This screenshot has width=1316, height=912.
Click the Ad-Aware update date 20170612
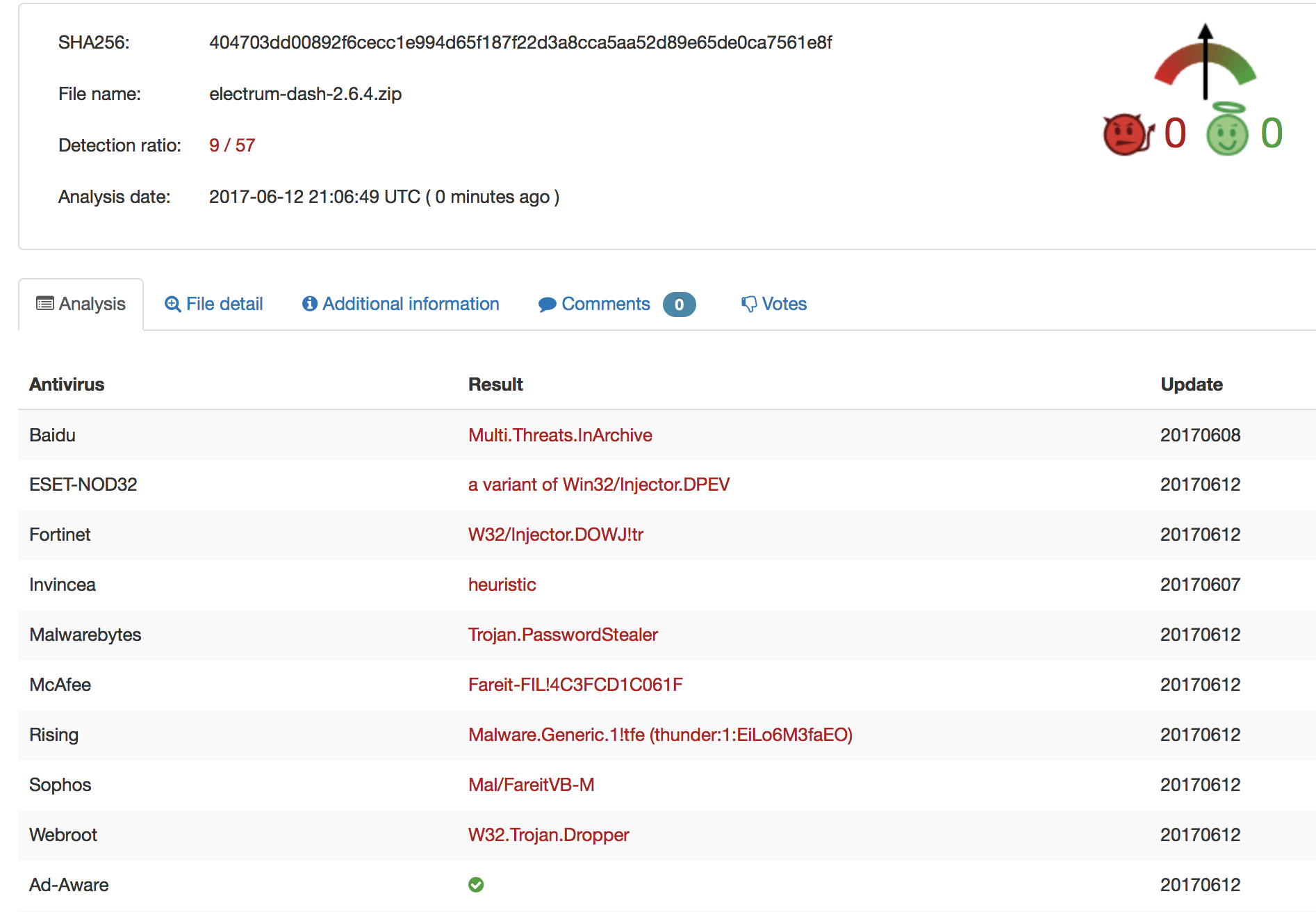coord(1200,885)
